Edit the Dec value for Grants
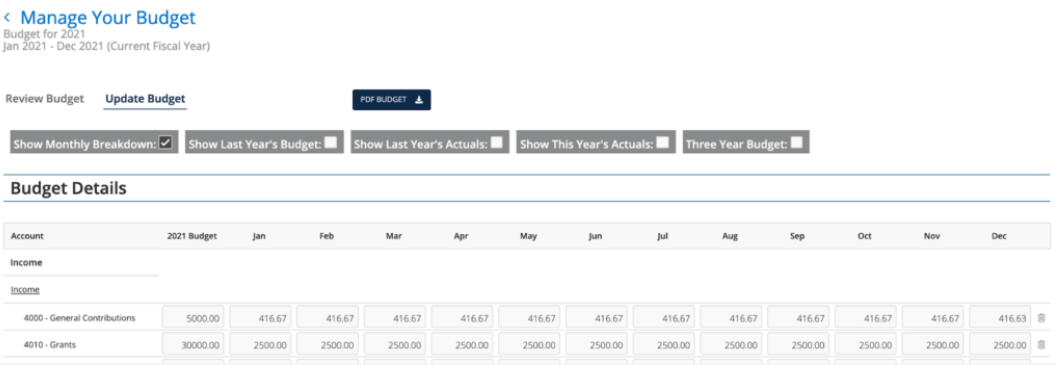Image resolution: width=1056 pixels, height=365 pixels. (1000, 345)
